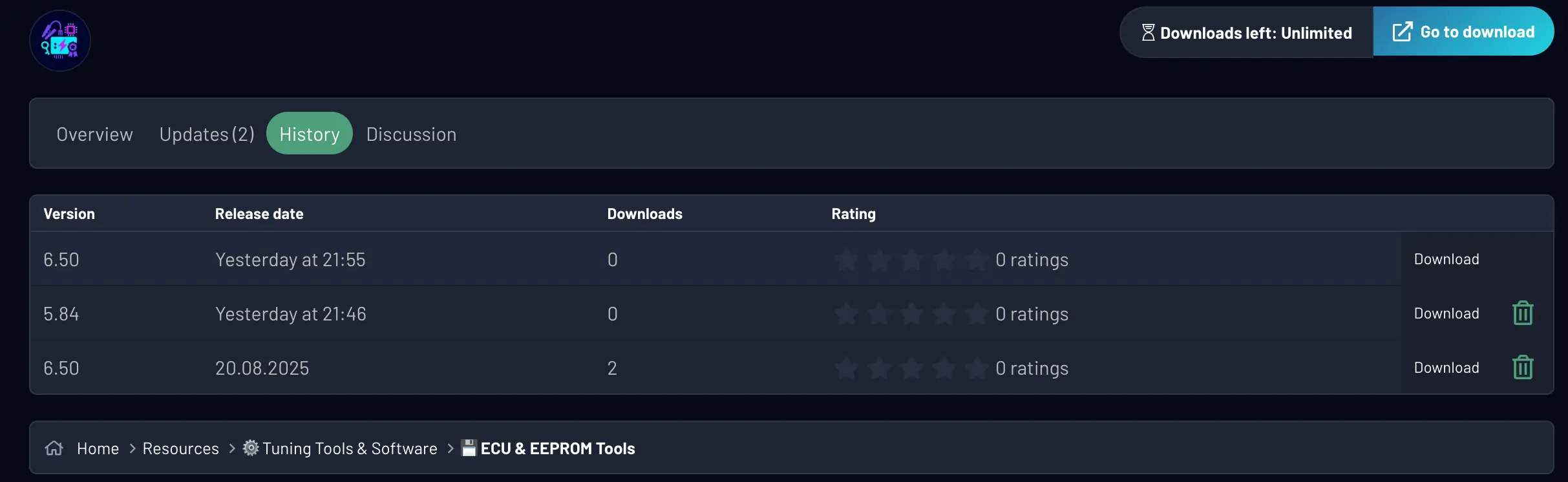The image size is (1568, 482).
Task: Click the gear icon beside Tuning Tools
Action: point(251,448)
